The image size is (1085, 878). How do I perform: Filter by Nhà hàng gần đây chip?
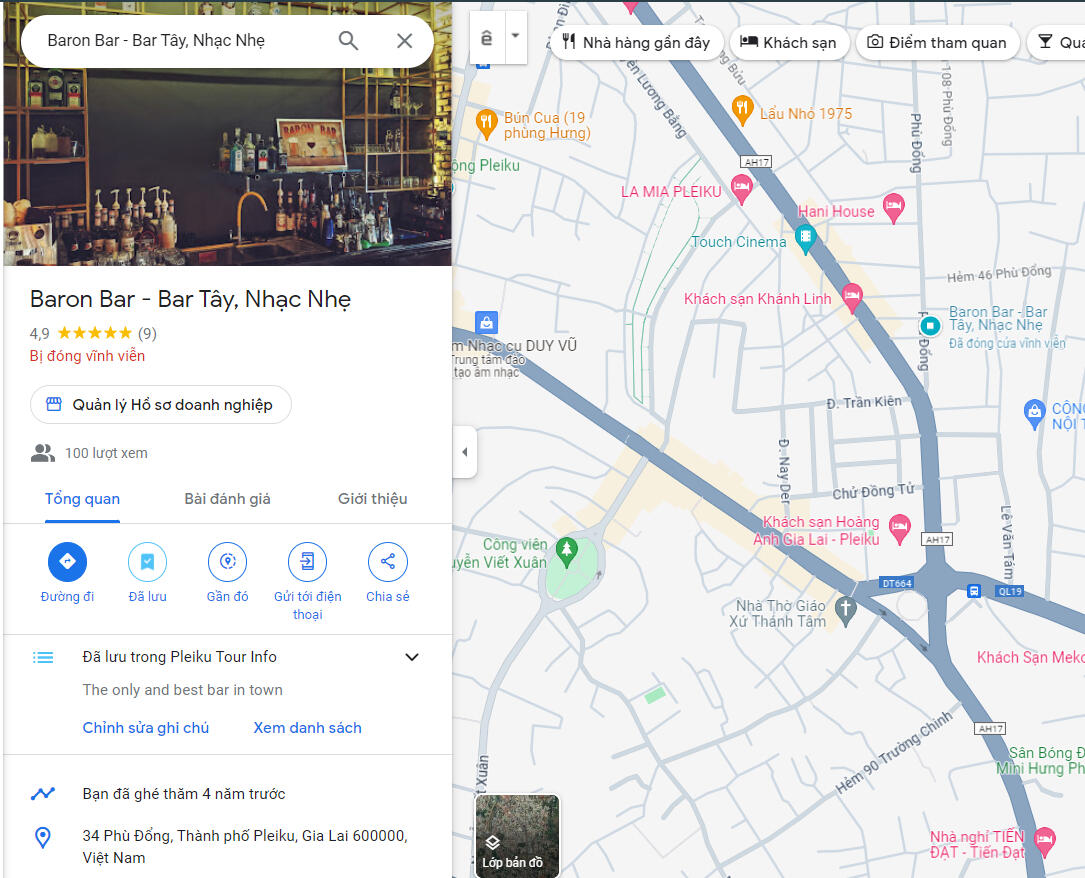[636, 42]
